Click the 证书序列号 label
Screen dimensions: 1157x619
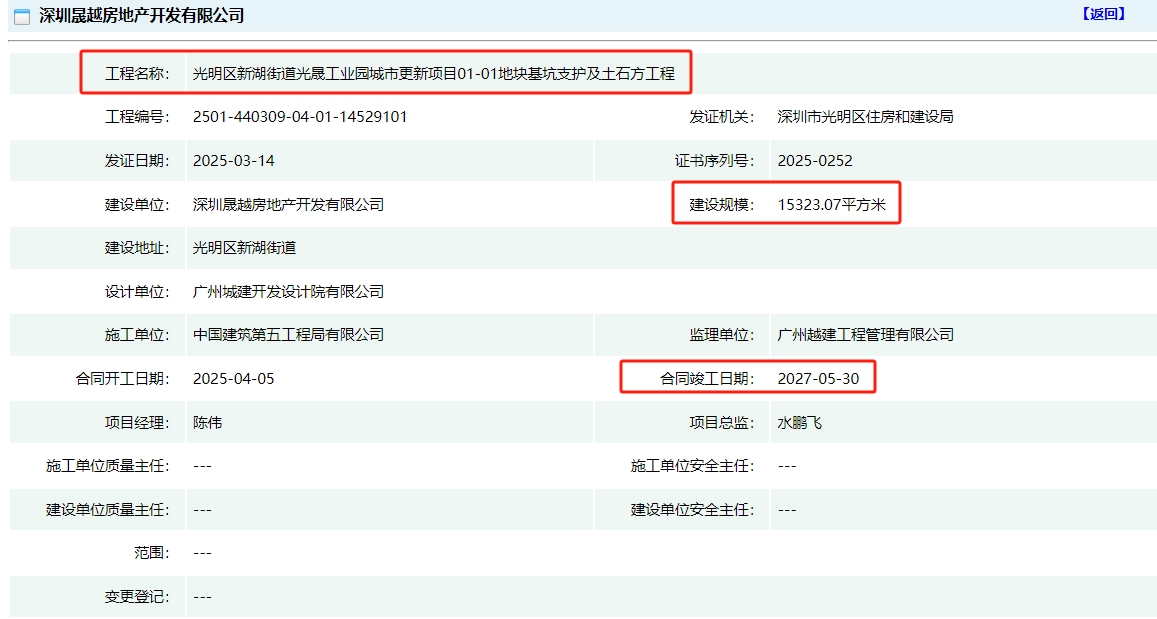pyautogui.click(x=714, y=161)
